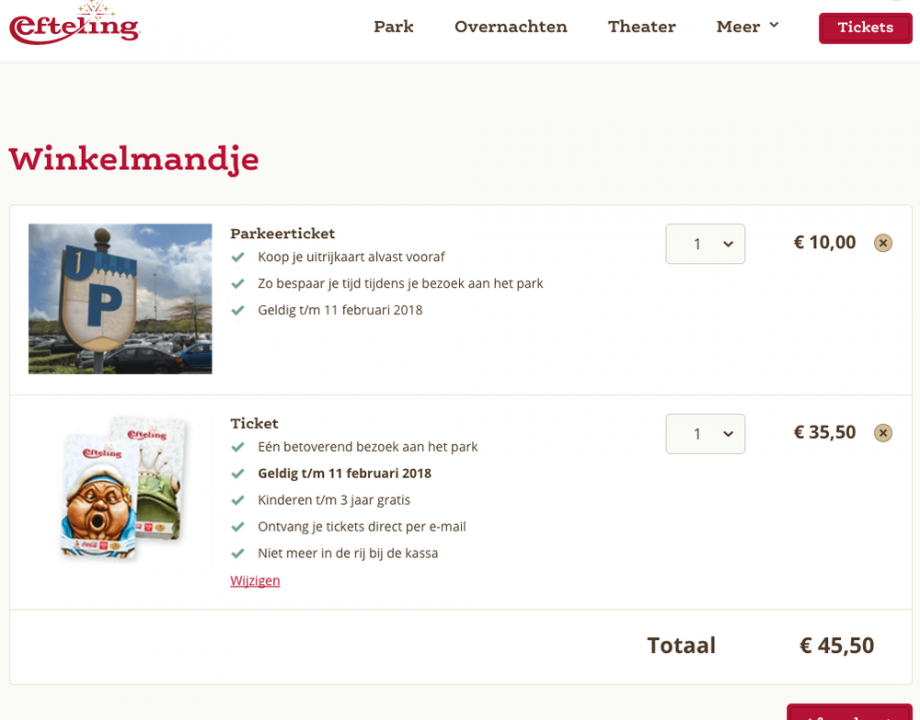
Task: Open the Parkeerticket quantity dropdown
Action: (x=705, y=244)
